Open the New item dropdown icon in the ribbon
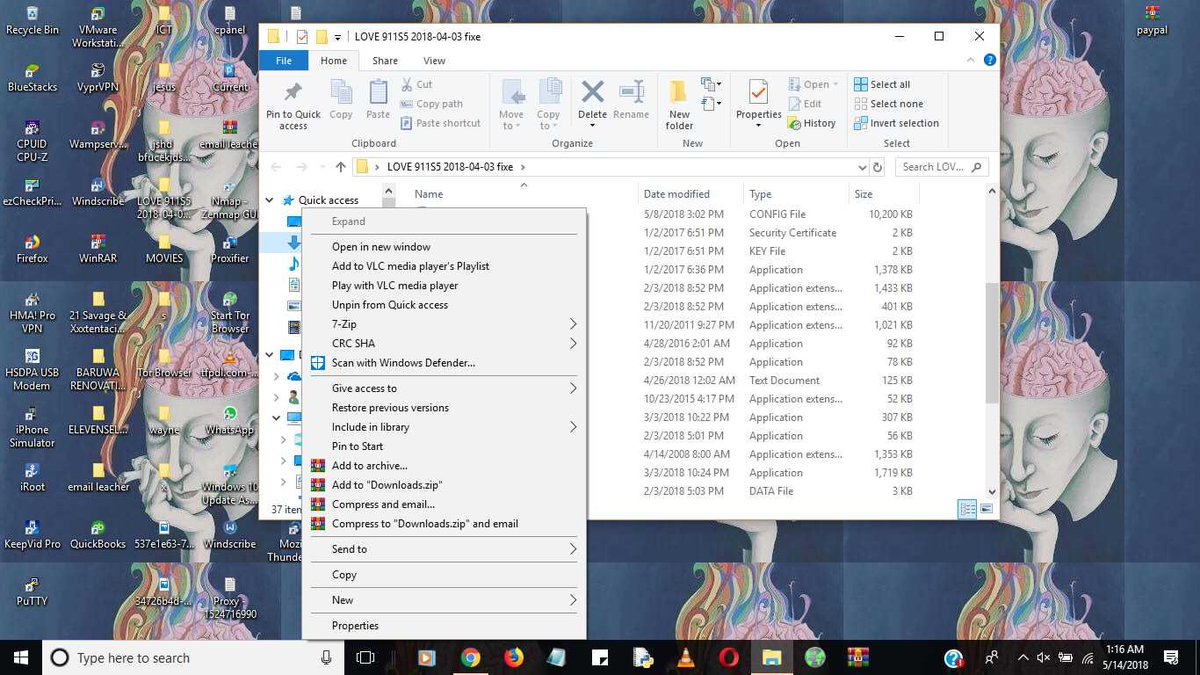This screenshot has width=1200, height=675. (711, 85)
